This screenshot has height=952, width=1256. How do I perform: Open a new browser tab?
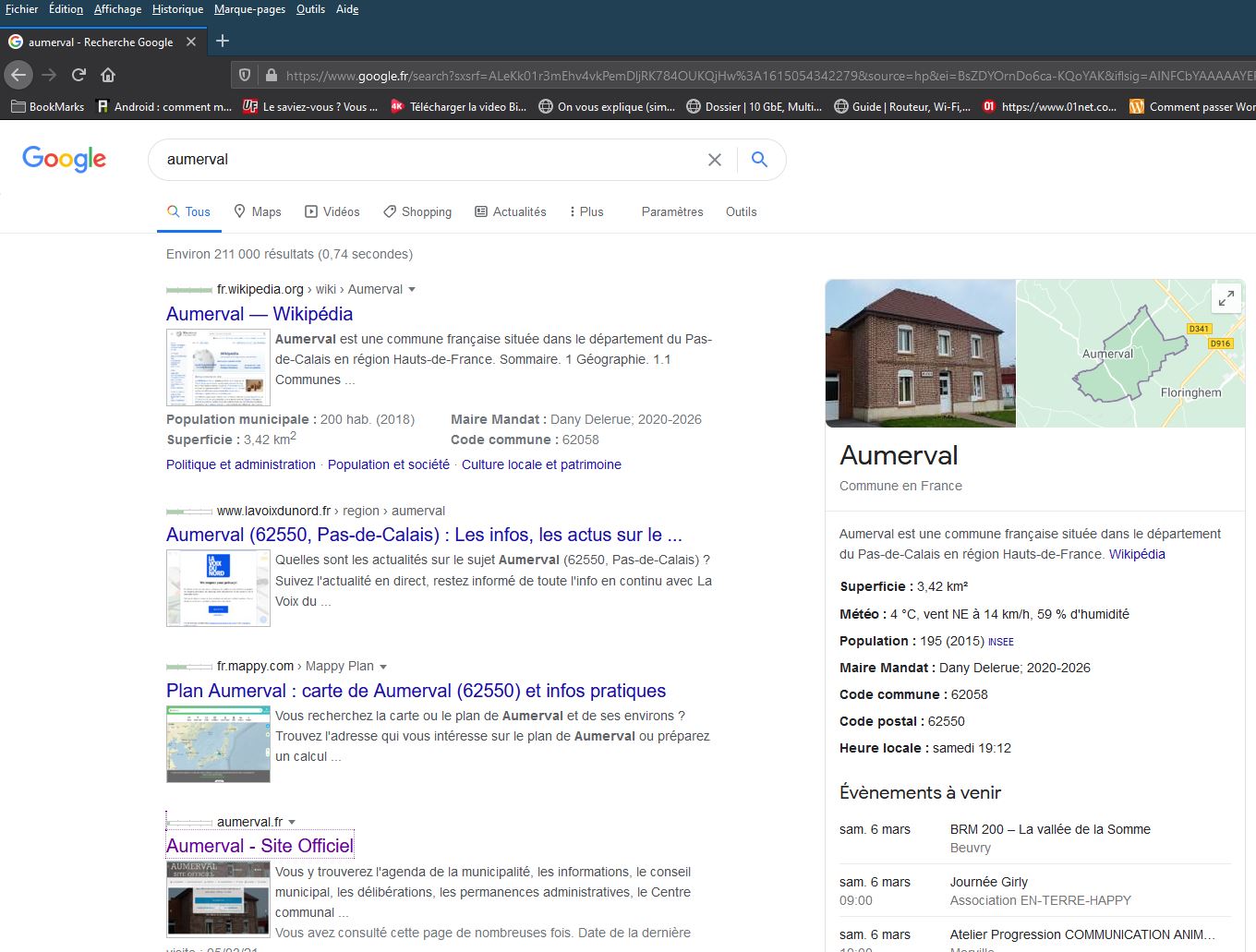pos(223,41)
